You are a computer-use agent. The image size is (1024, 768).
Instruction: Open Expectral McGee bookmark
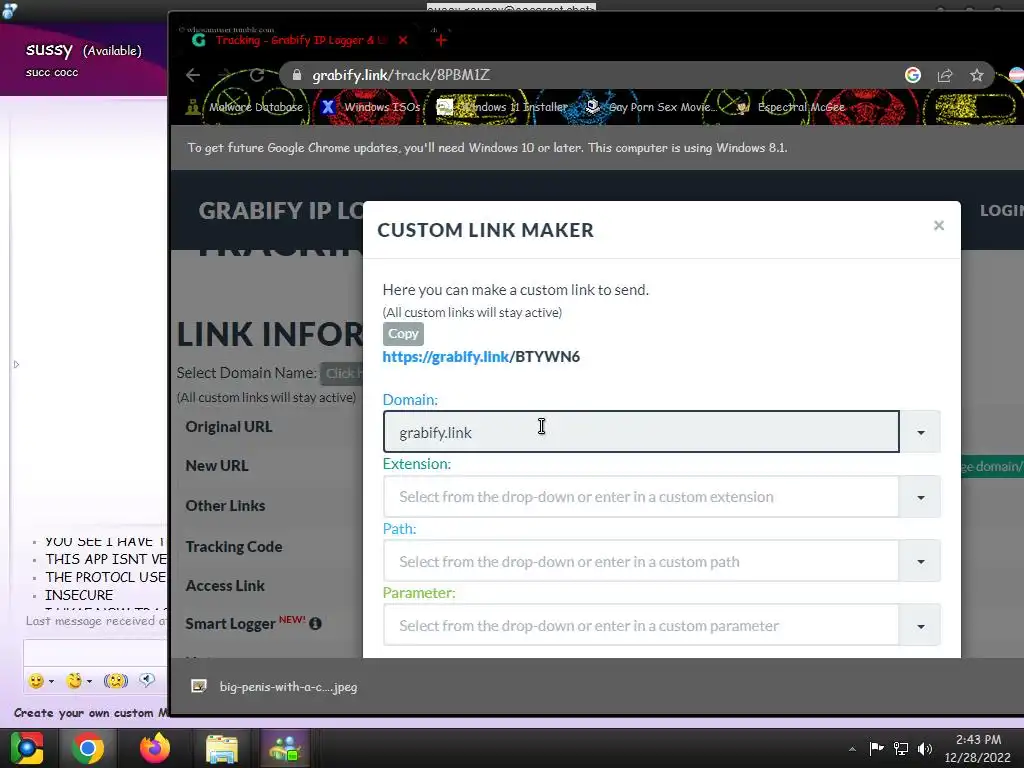(790, 106)
